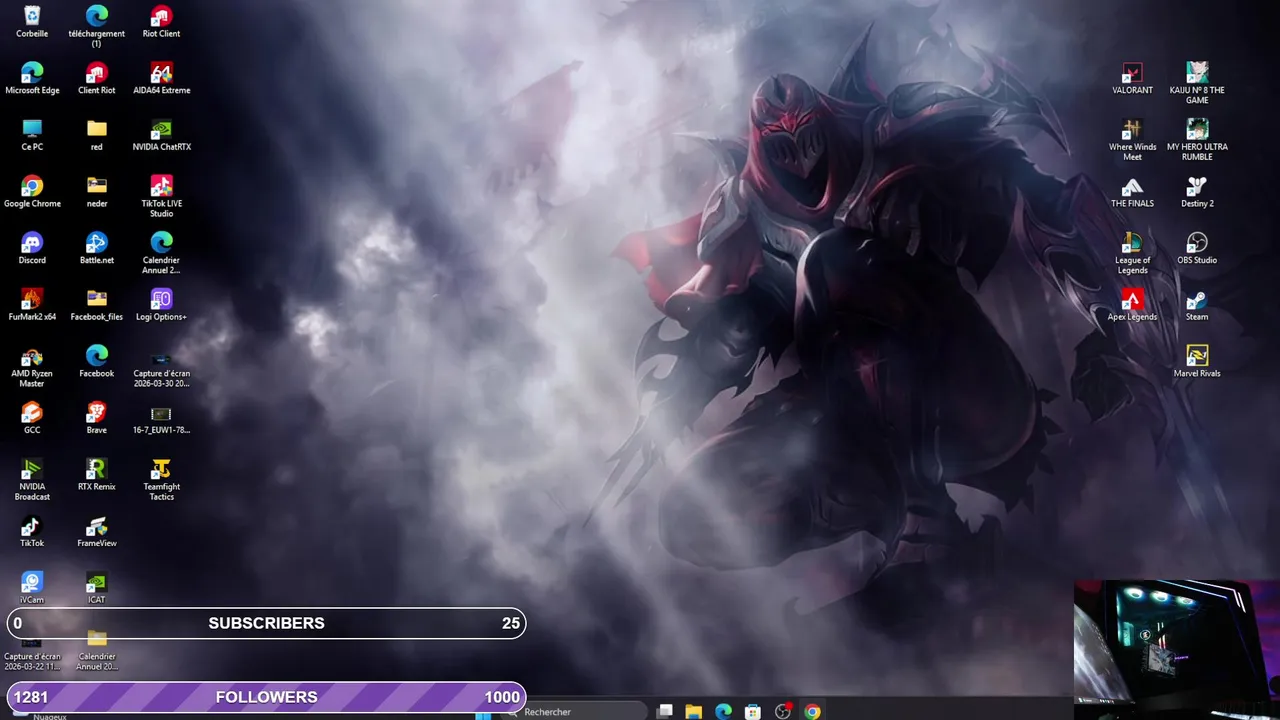The width and height of the screenshot is (1280, 720).
Task: Launch the Logi Options+ desktop icon
Action: pyautogui.click(x=161, y=299)
